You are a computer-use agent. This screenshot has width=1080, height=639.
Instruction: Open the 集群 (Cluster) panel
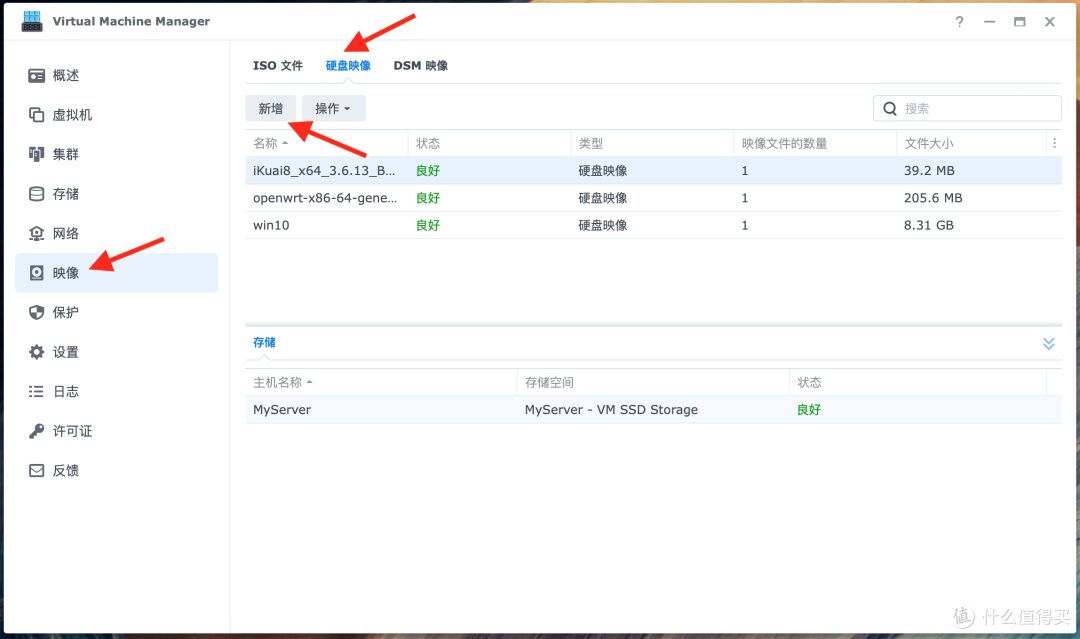tap(65, 153)
